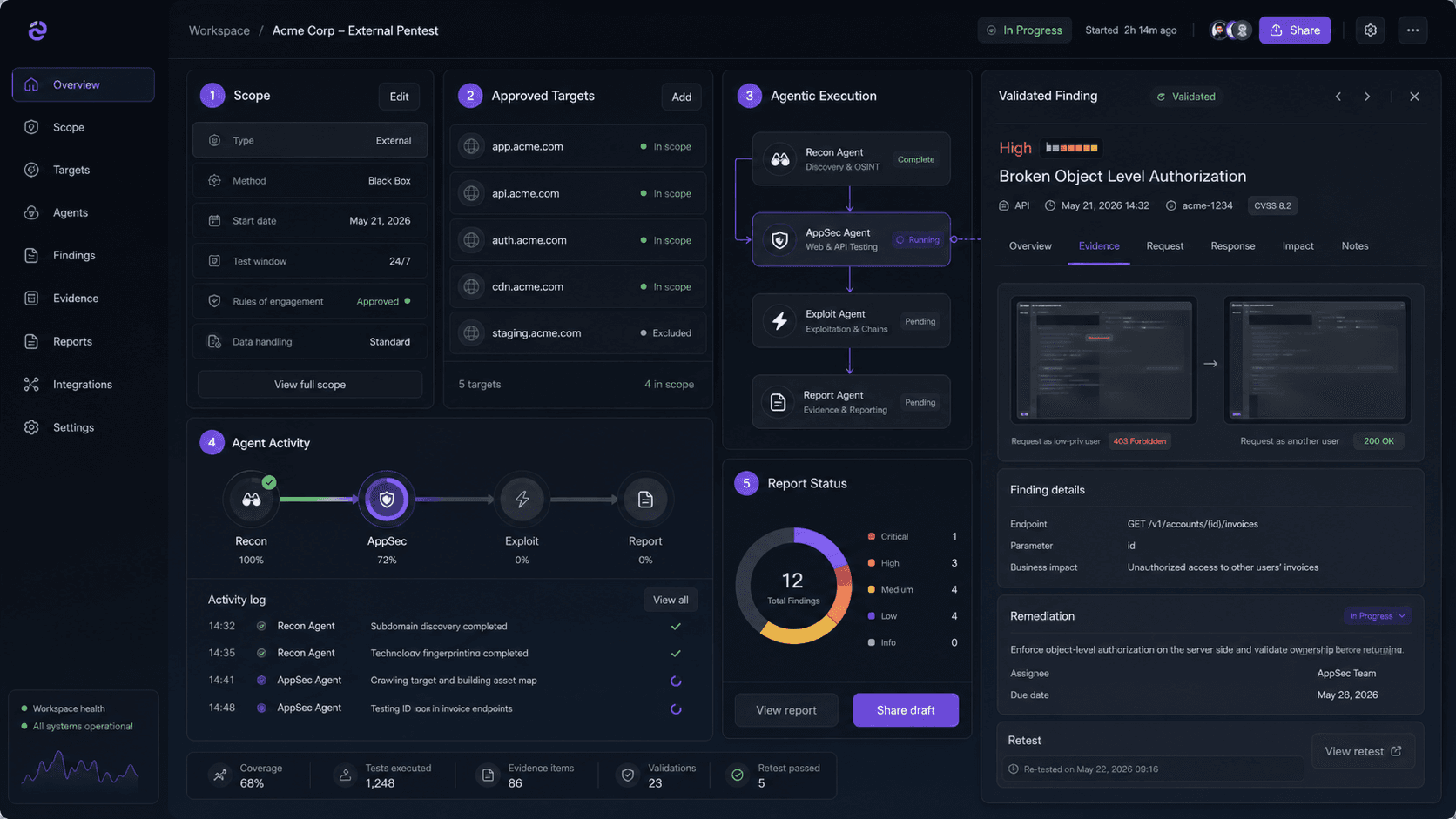Click the Tests executed icon
This screenshot has height=819, width=1456.
[346, 775]
